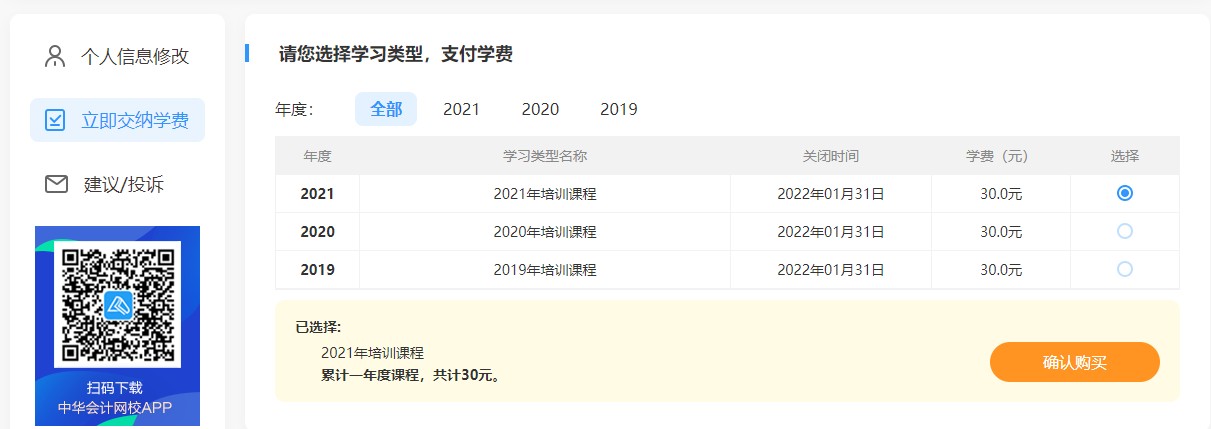Screen dimensions: 1211x429
Task: Click the 2020年培训课程 course name cell
Action: pyautogui.click(x=545, y=232)
